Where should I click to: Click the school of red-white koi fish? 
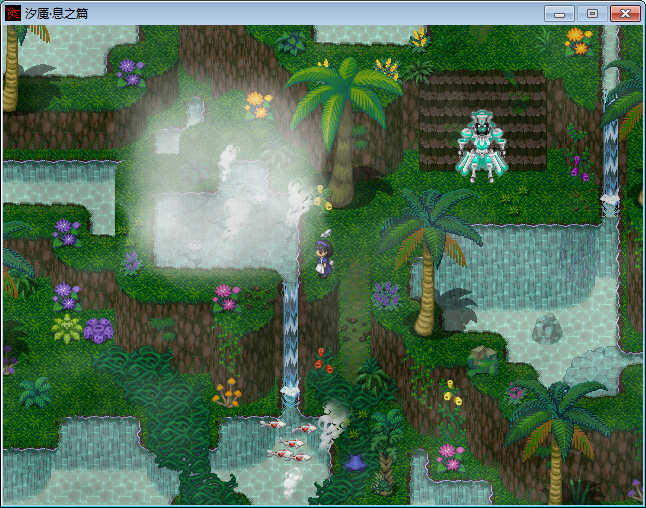(x=288, y=442)
